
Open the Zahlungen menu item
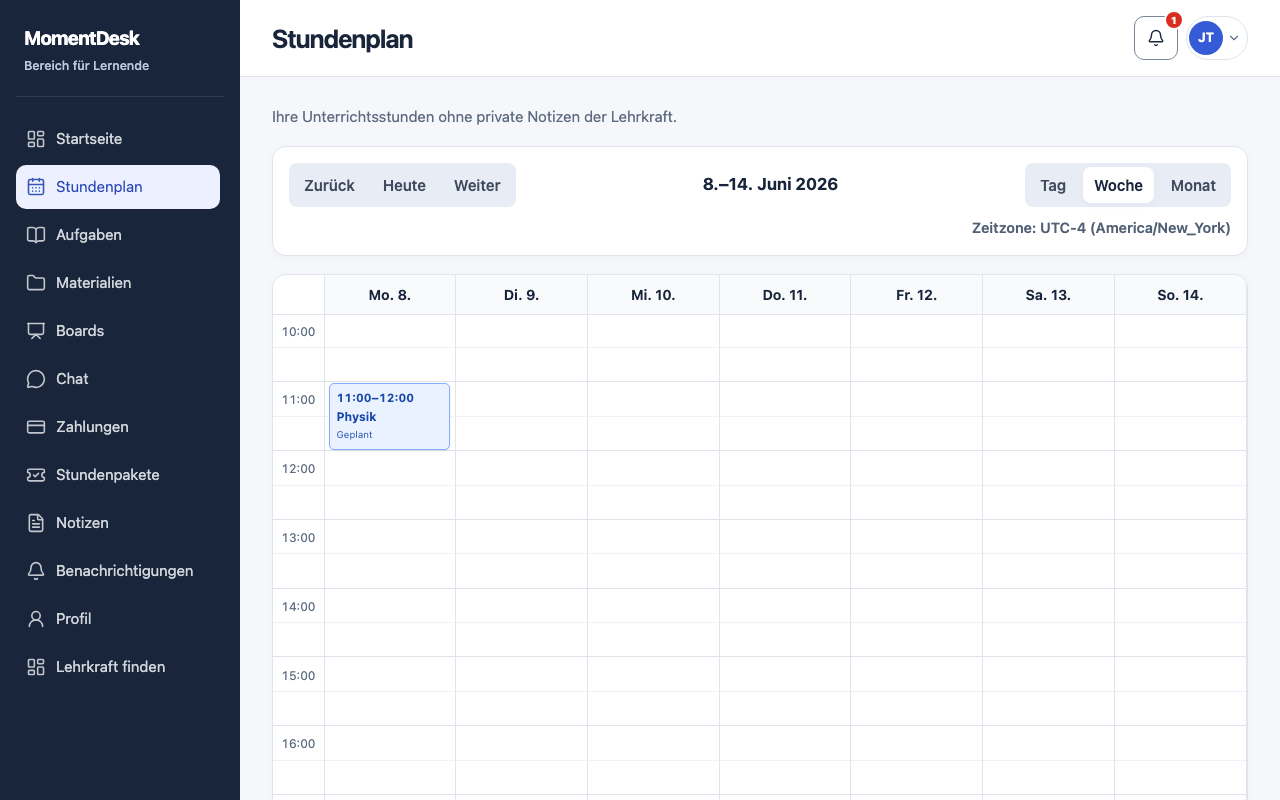(x=118, y=427)
